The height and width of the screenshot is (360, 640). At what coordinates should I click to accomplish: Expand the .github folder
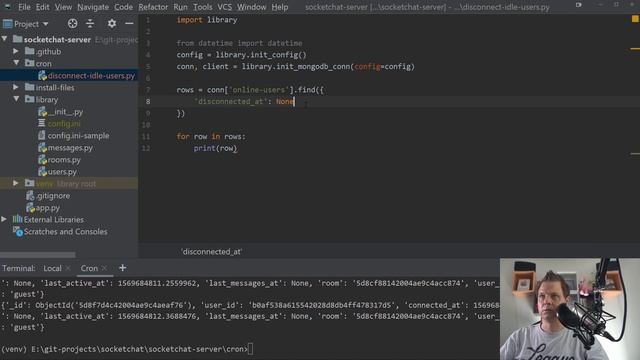[16, 51]
